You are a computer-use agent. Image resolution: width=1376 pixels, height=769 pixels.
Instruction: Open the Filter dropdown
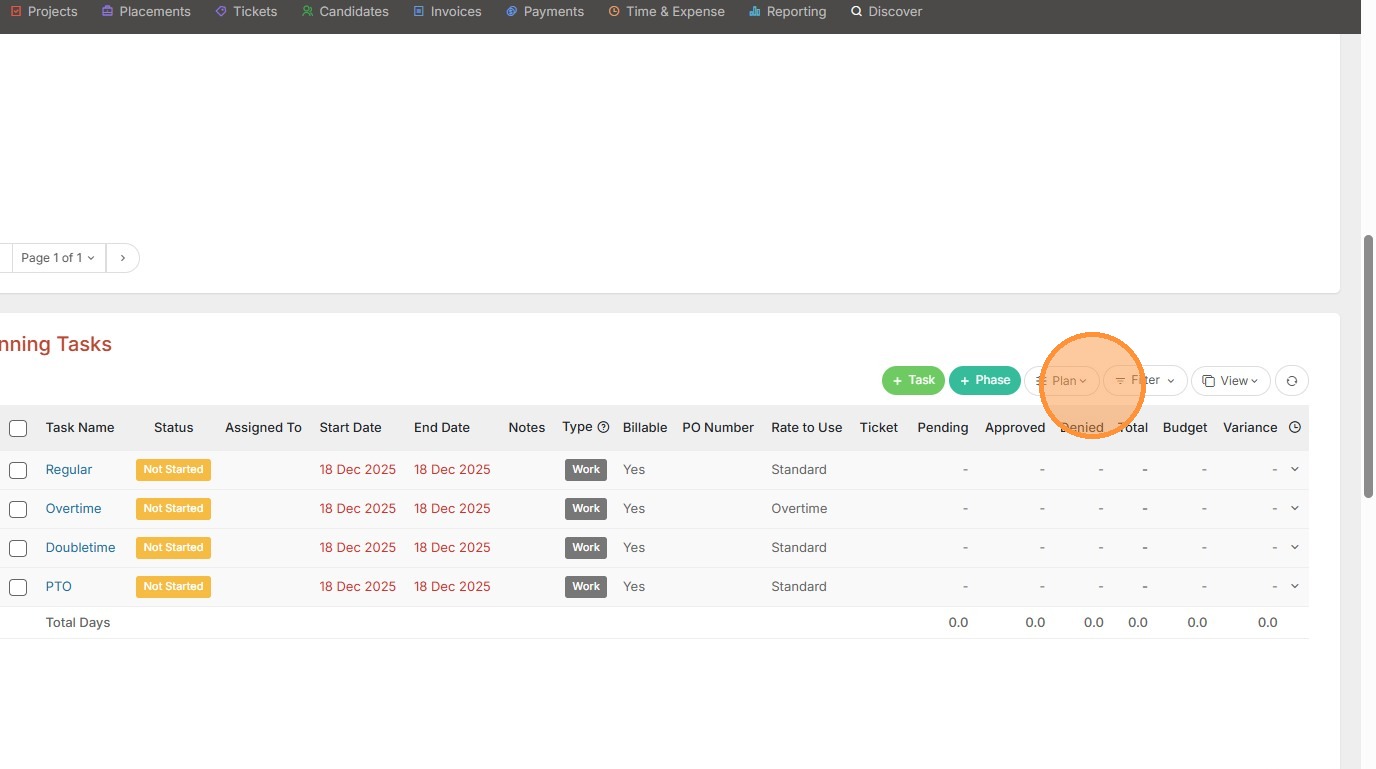click(x=1145, y=381)
